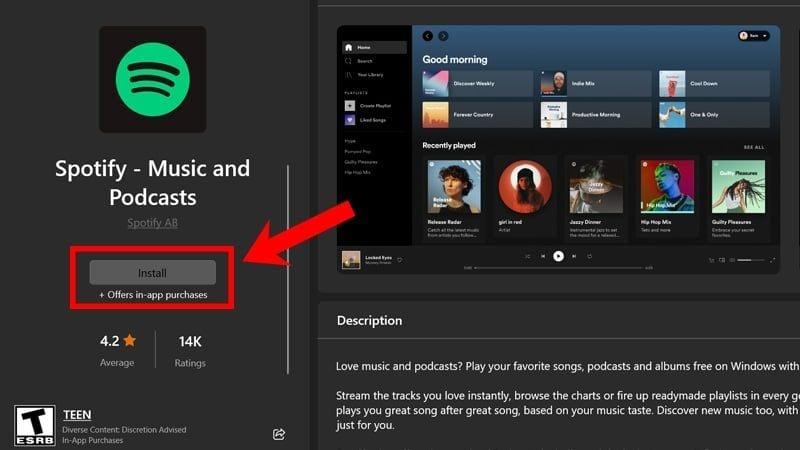The height and width of the screenshot is (450, 800).
Task: Click the Spotify app logo
Action: pos(153,80)
